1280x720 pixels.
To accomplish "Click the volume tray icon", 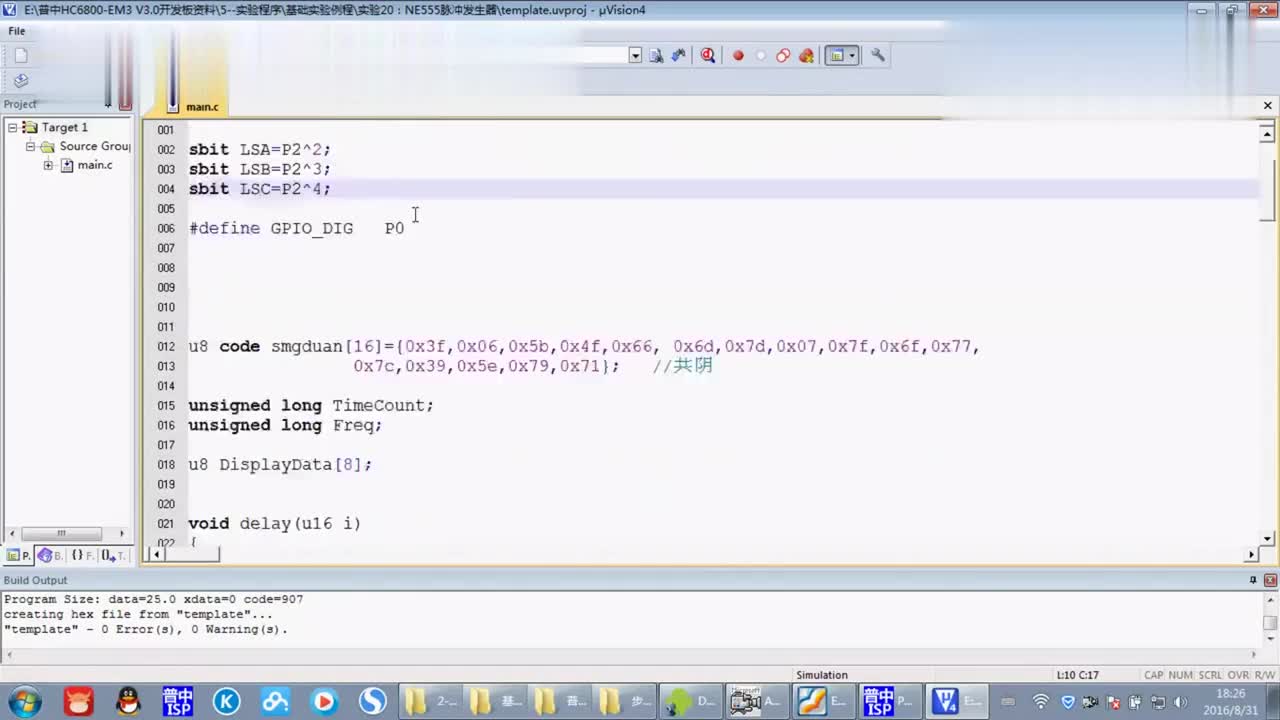I will click(1180, 702).
